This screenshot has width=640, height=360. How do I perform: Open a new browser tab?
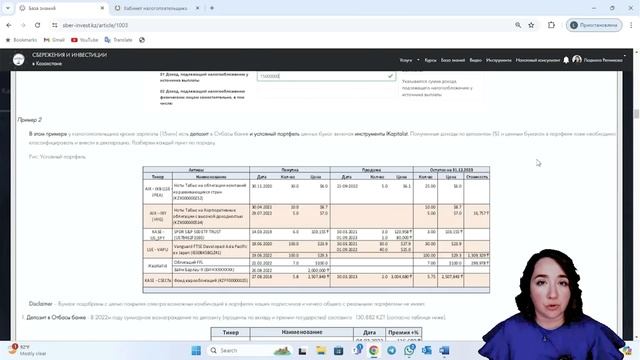212,8
